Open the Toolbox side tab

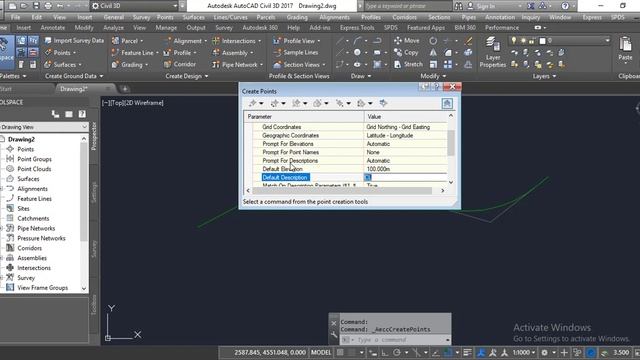(94, 304)
